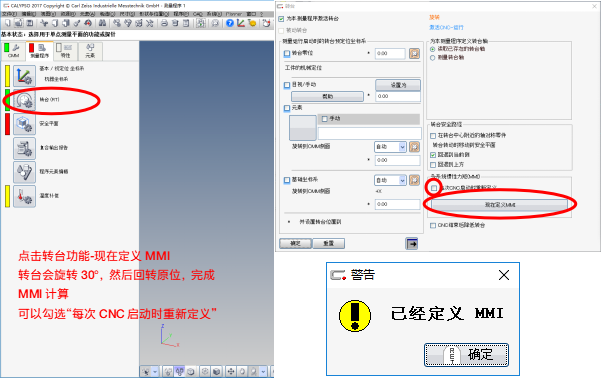Viewport: 602px width, 378px height.
Task: Enable redefine at each CNC start checkbox
Action: (434, 188)
